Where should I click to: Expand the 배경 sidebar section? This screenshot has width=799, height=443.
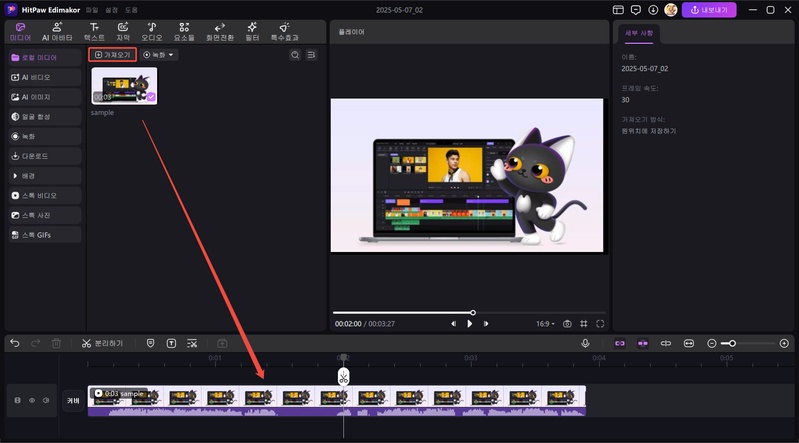click(45, 176)
